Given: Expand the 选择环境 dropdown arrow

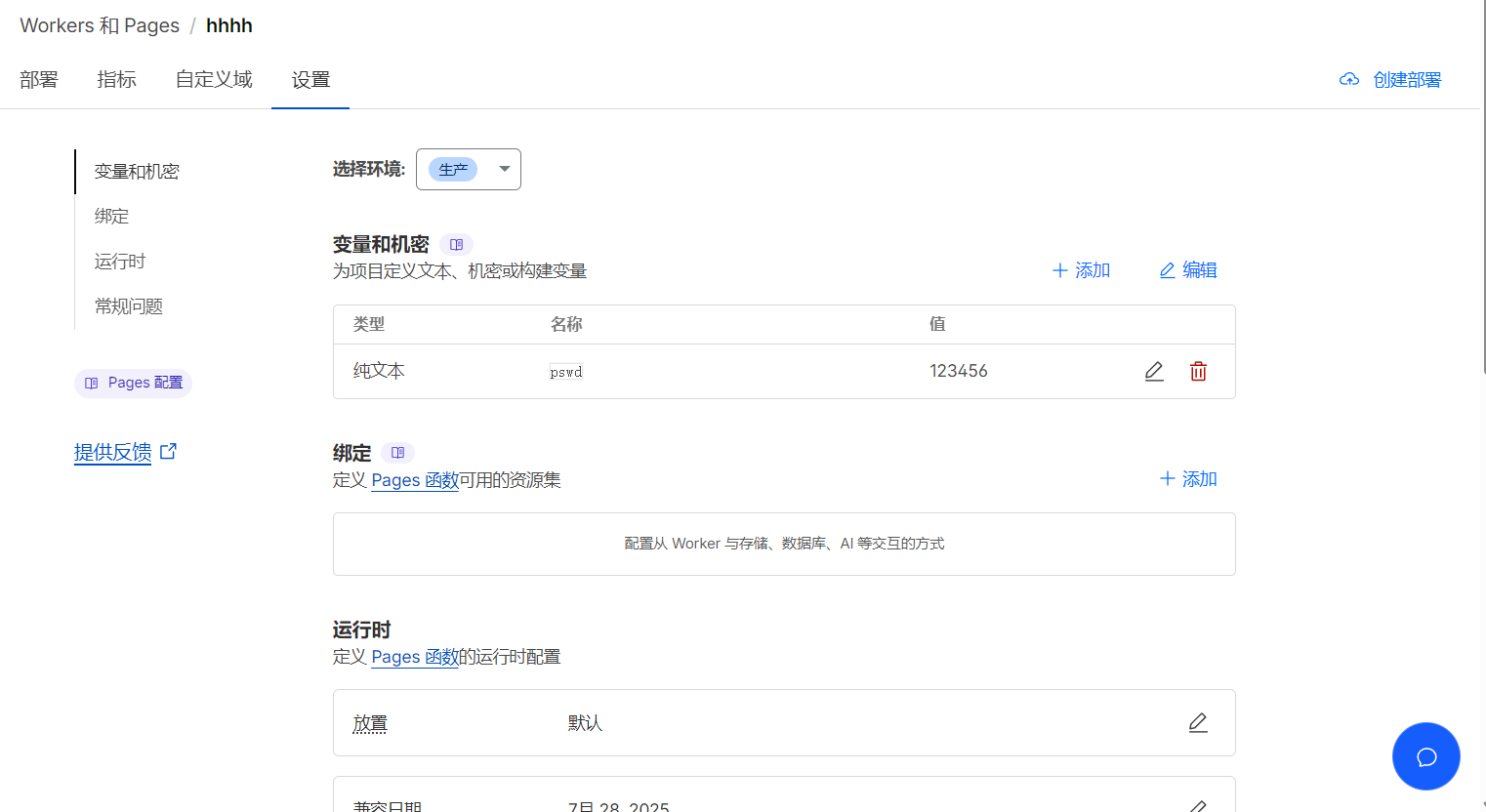Looking at the screenshot, I should 505,169.
